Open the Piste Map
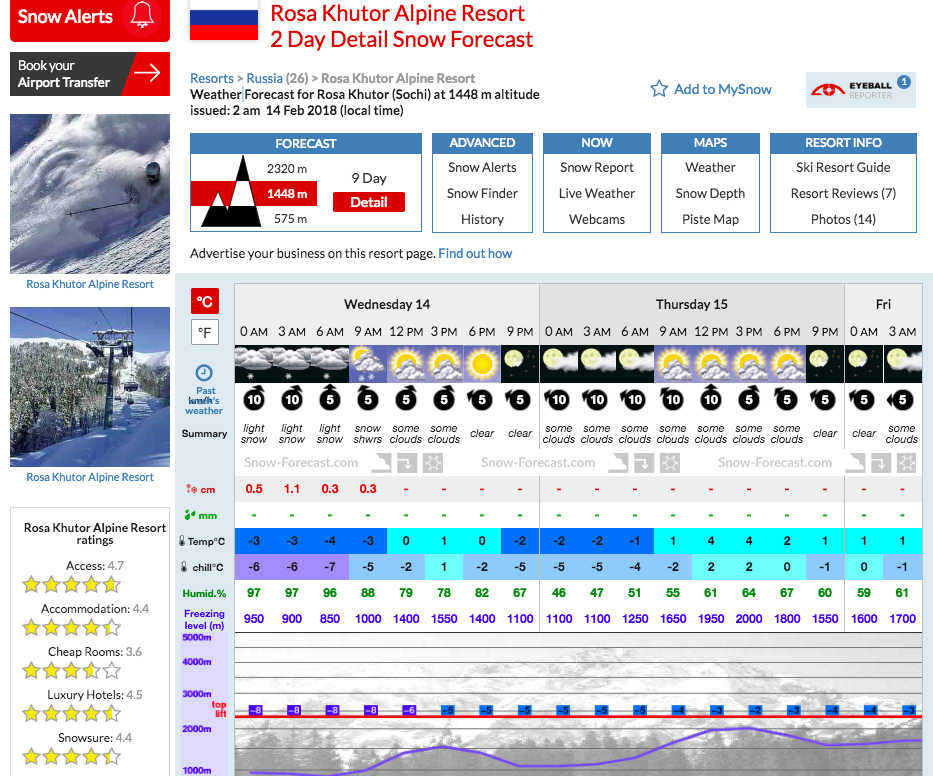 coord(710,220)
